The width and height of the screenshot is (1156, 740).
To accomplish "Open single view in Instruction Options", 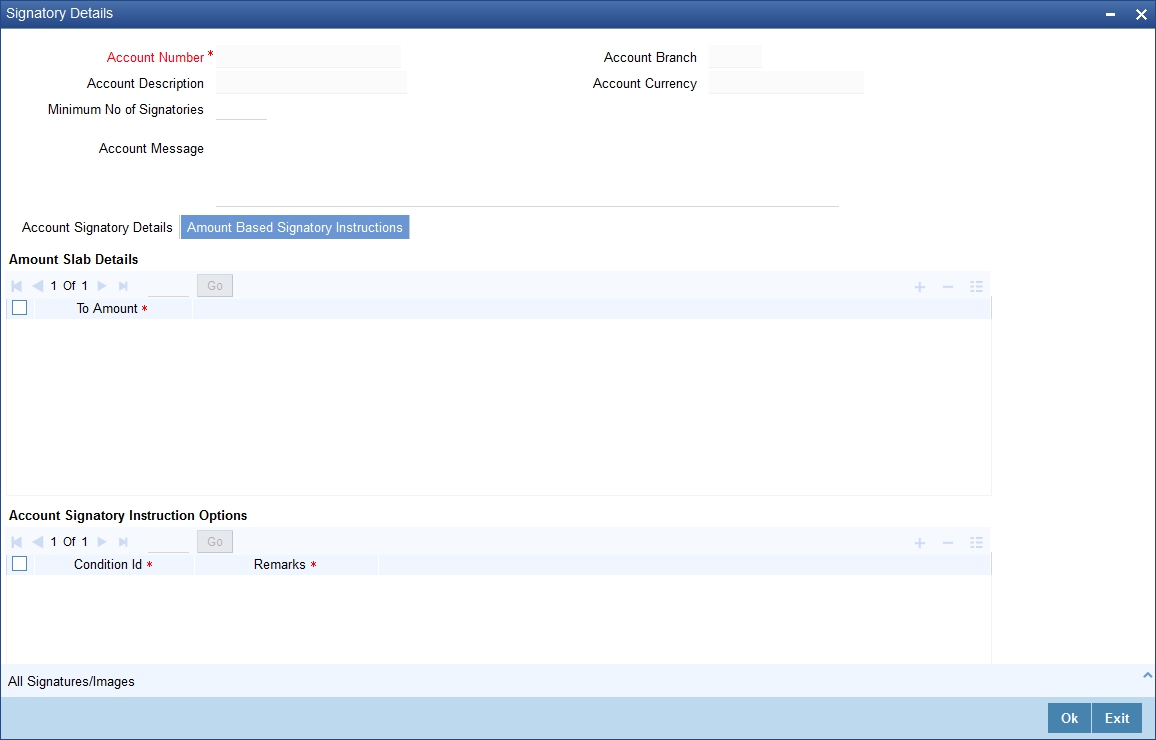I will [x=976, y=542].
